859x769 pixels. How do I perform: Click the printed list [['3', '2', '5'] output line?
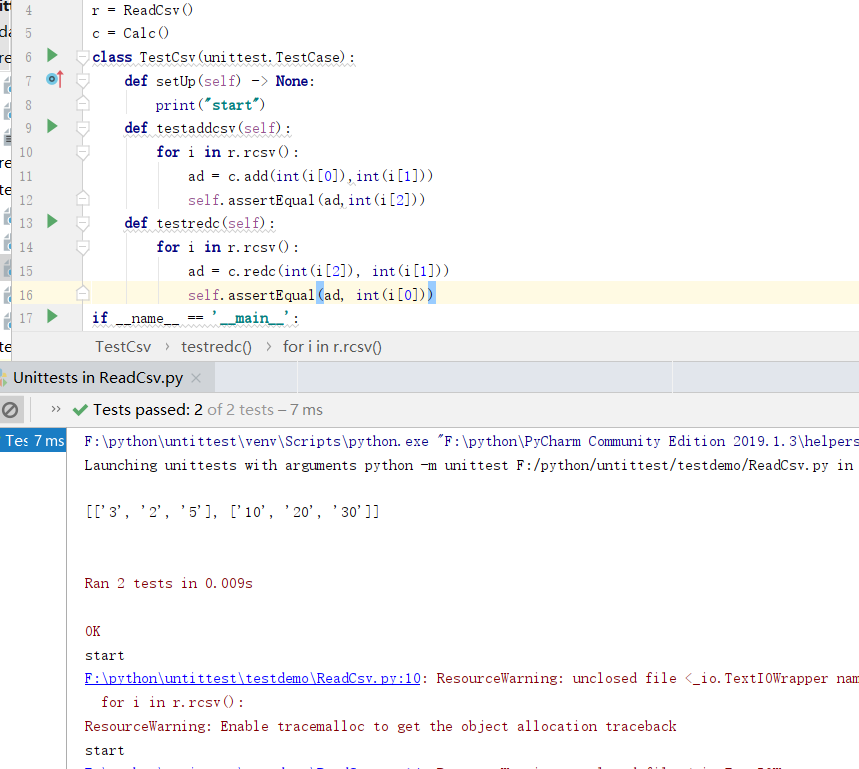pyautogui.click(x=232, y=512)
